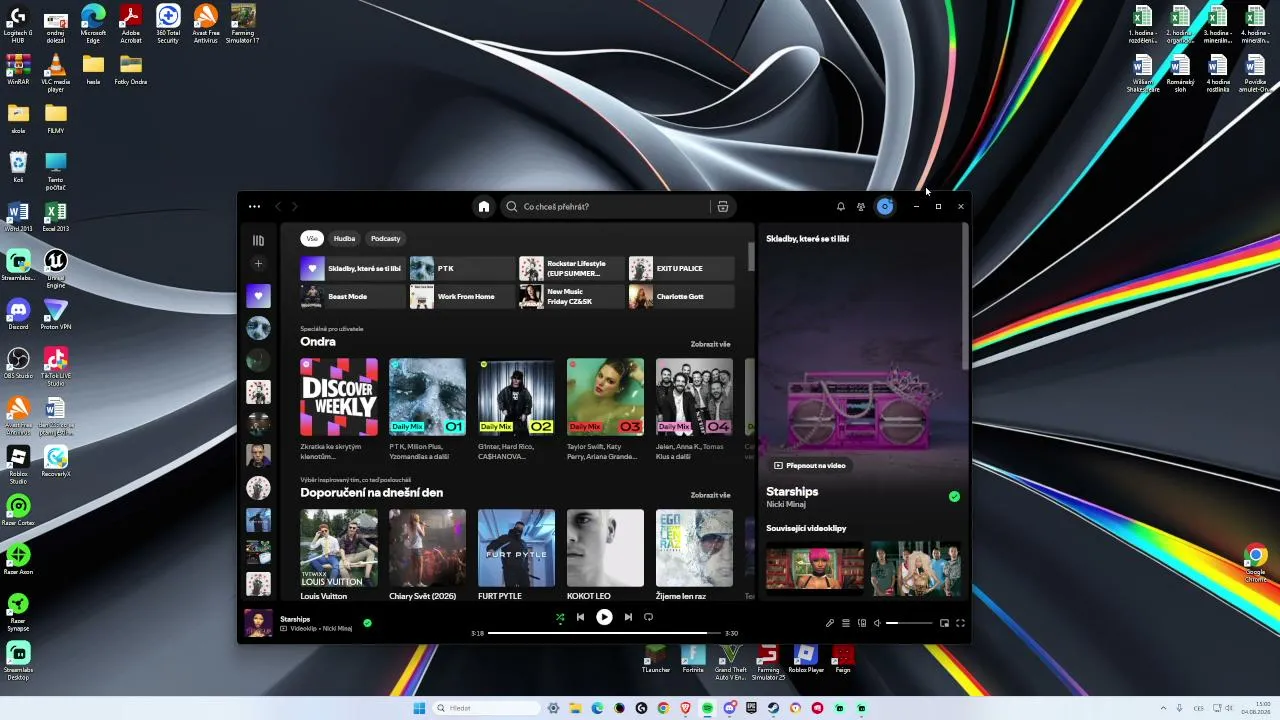Open the Windows Start menu
The image size is (1280, 720).
click(x=419, y=708)
